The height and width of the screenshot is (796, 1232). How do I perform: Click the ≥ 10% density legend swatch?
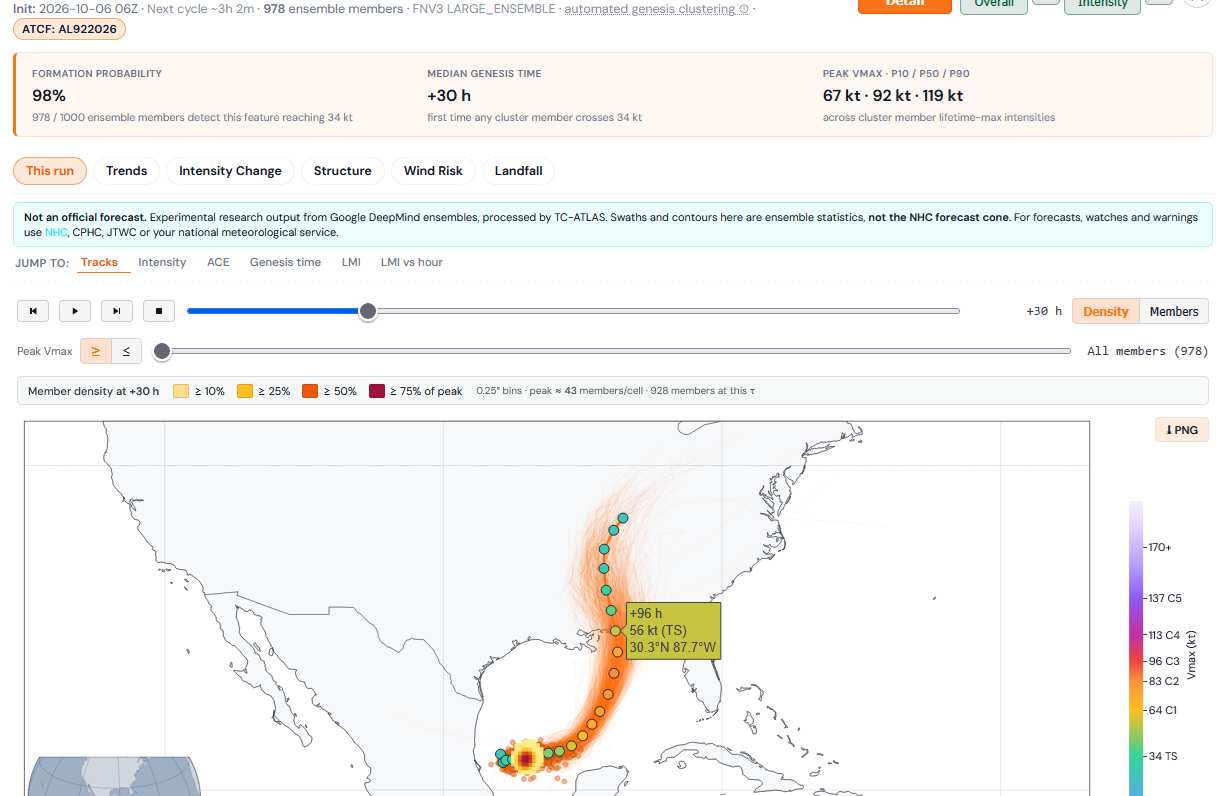tap(181, 391)
